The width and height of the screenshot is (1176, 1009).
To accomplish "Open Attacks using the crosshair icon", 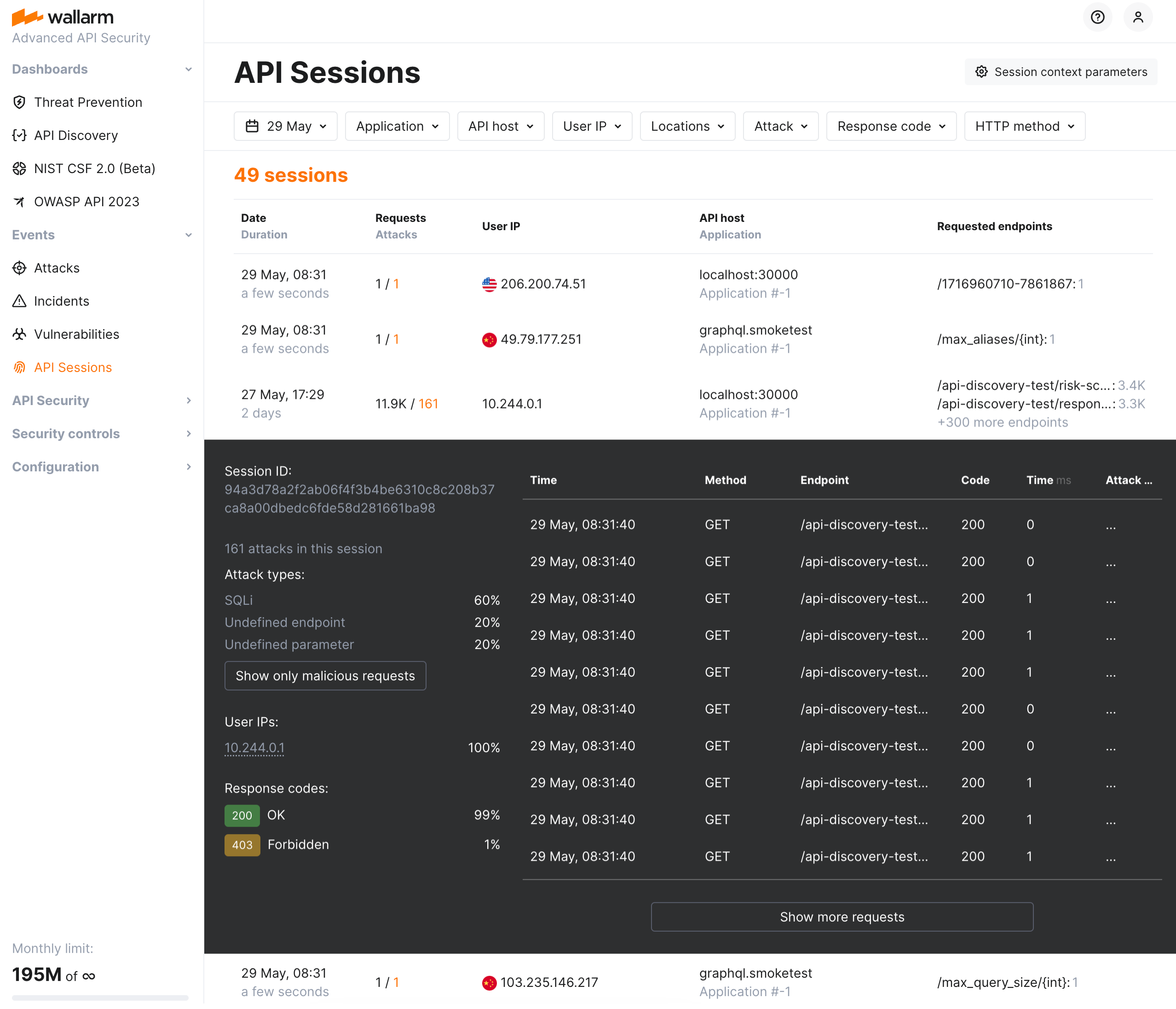I will coord(20,267).
